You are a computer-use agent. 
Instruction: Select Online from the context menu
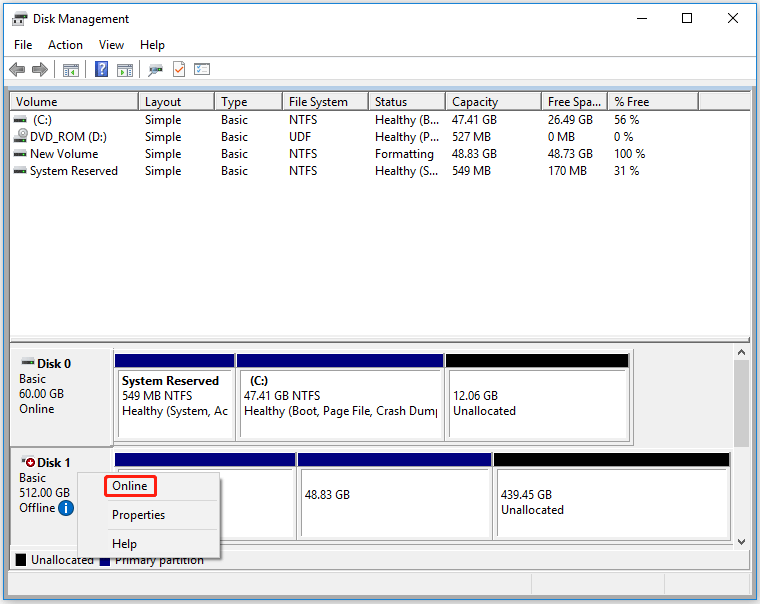pos(130,486)
